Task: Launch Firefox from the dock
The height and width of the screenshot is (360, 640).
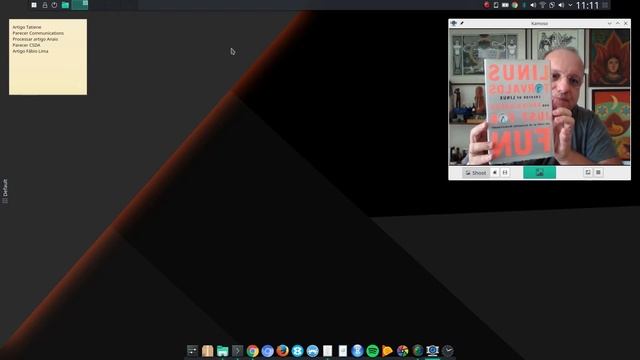Action: click(x=282, y=351)
